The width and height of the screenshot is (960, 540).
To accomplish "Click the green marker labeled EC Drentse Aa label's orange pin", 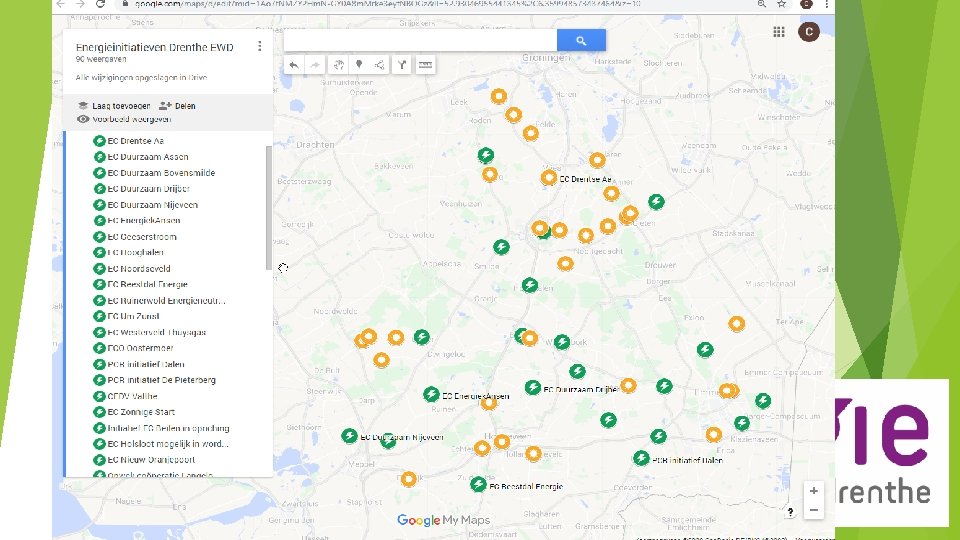I will click(549, 178).
